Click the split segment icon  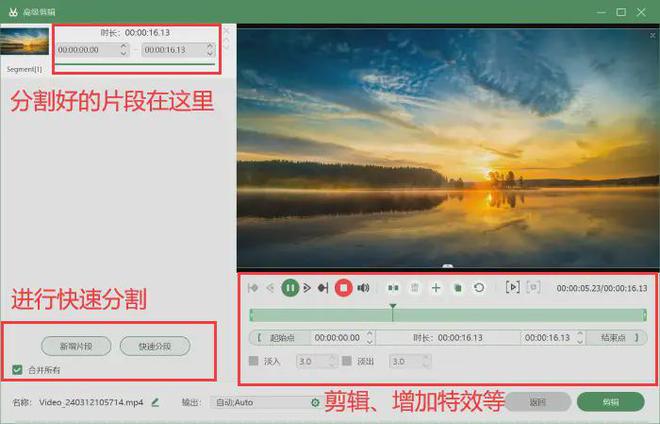(393, 288)
